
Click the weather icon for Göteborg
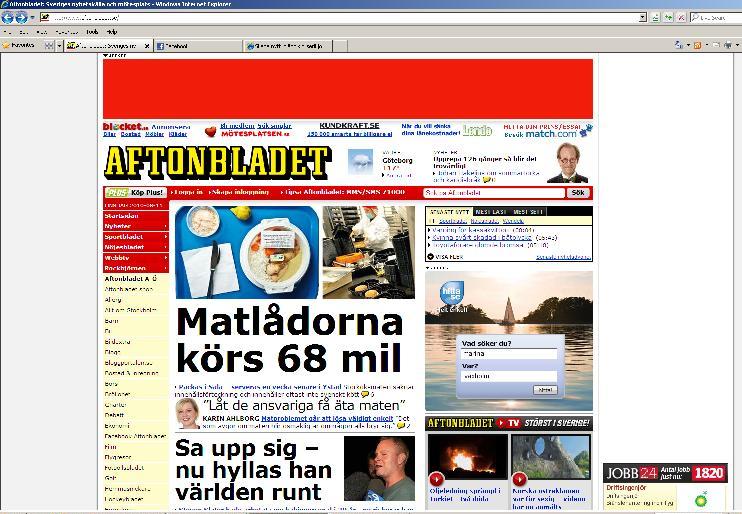[360, 162]
